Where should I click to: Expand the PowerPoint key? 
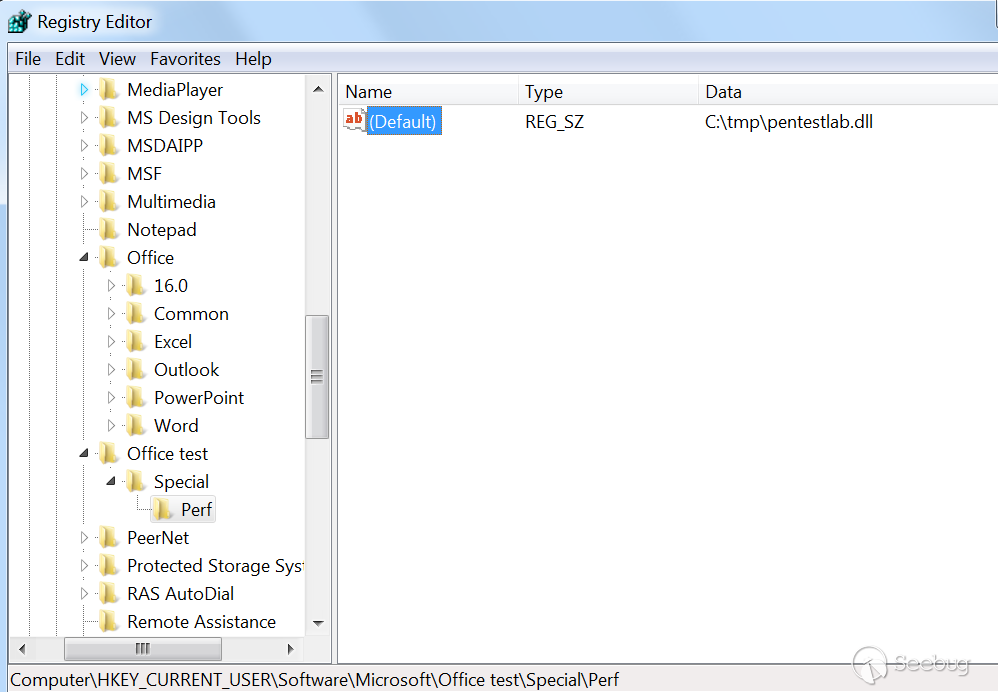coord(111,398)
